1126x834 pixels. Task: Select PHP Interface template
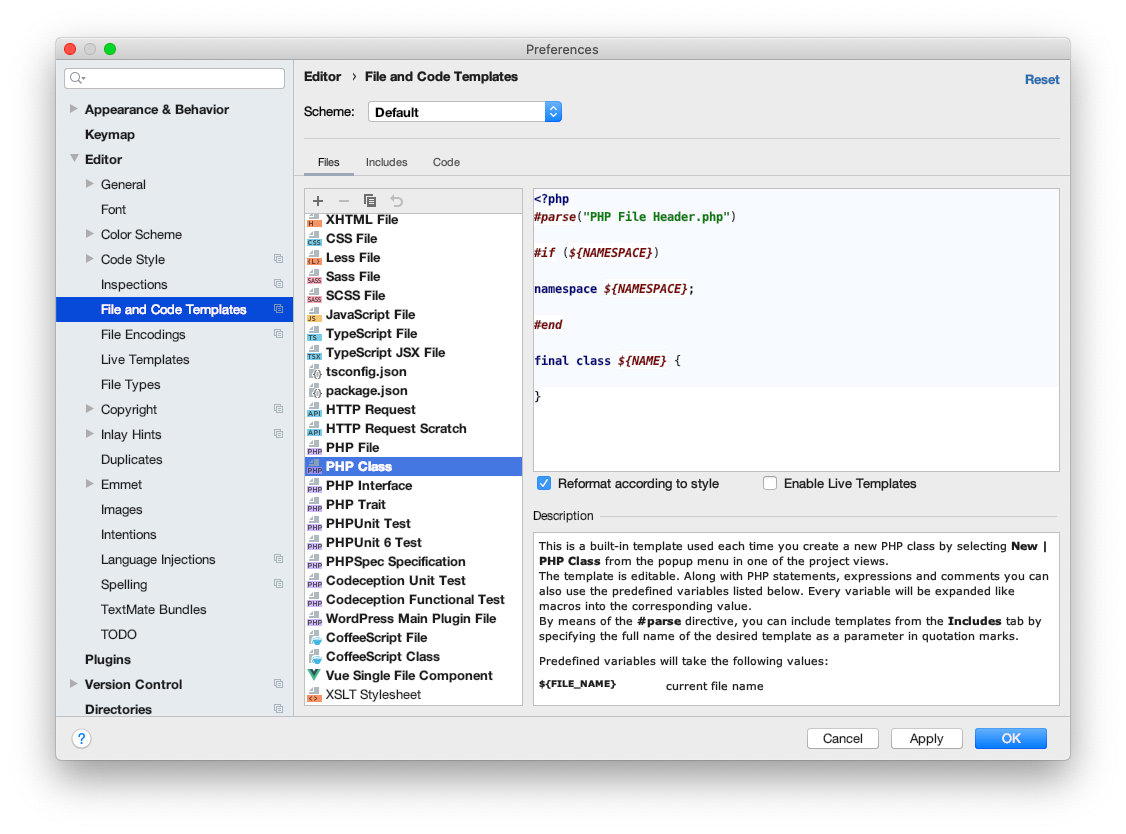(368, 486)
